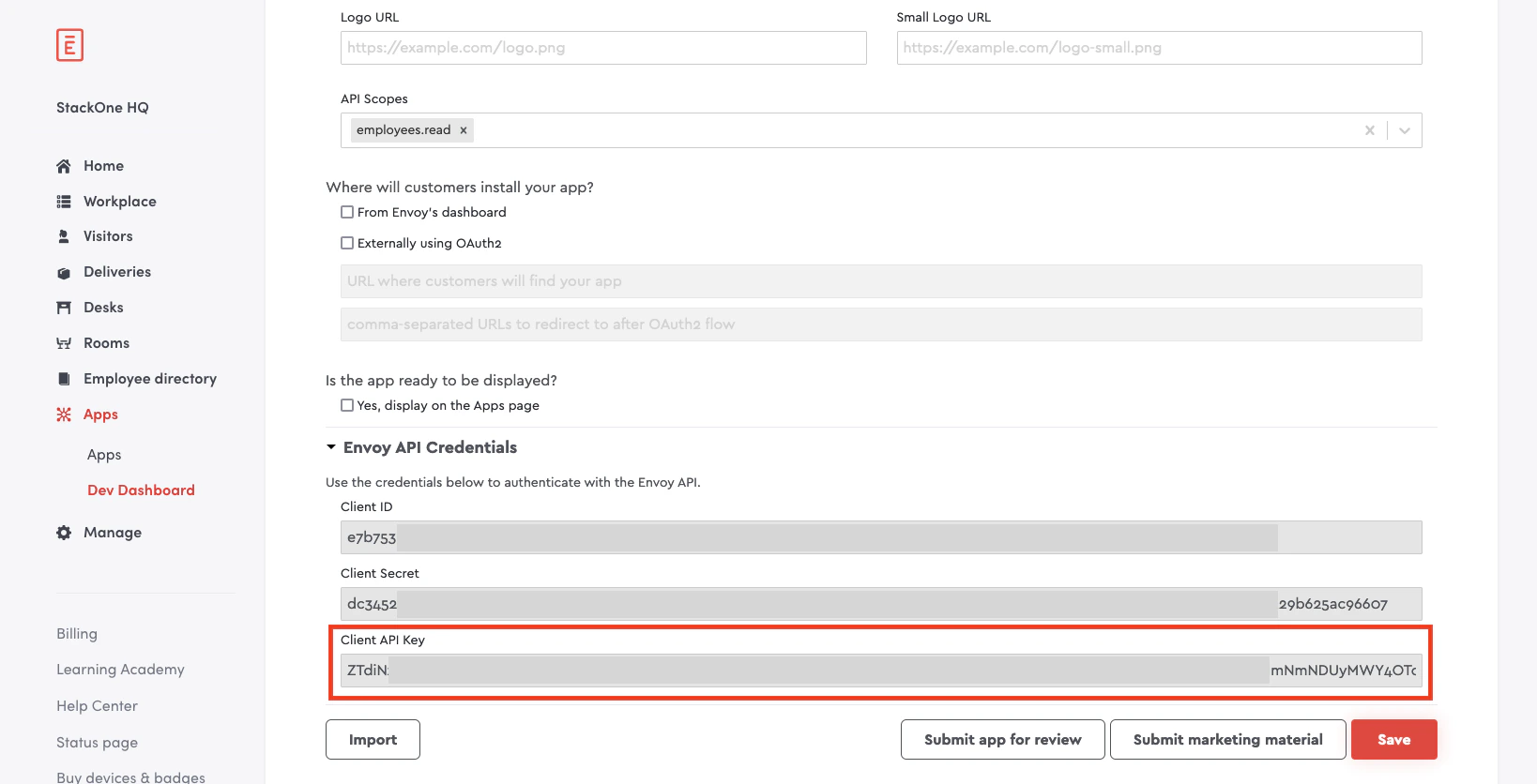The width and height of the screenshot is (1537, 784).
Task: Check Externally using OAuth2
Action: click(x=347, y=243)
